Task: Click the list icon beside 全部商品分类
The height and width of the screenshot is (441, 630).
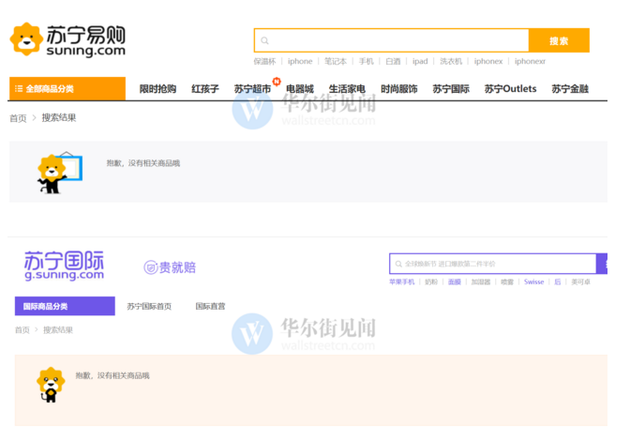Action: [x=18, y=88]
